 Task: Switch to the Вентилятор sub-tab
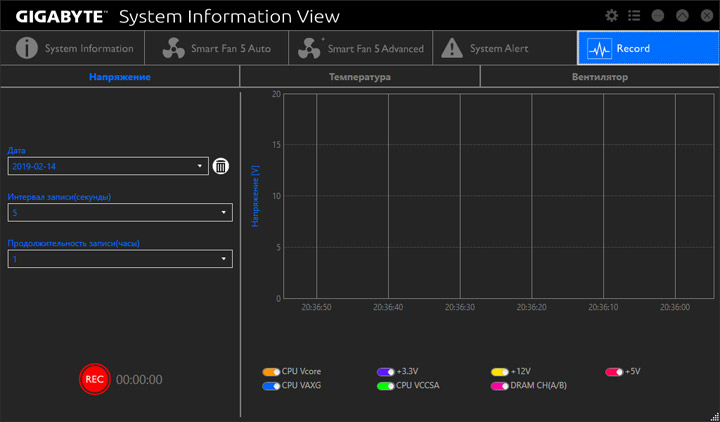point(600,77)
